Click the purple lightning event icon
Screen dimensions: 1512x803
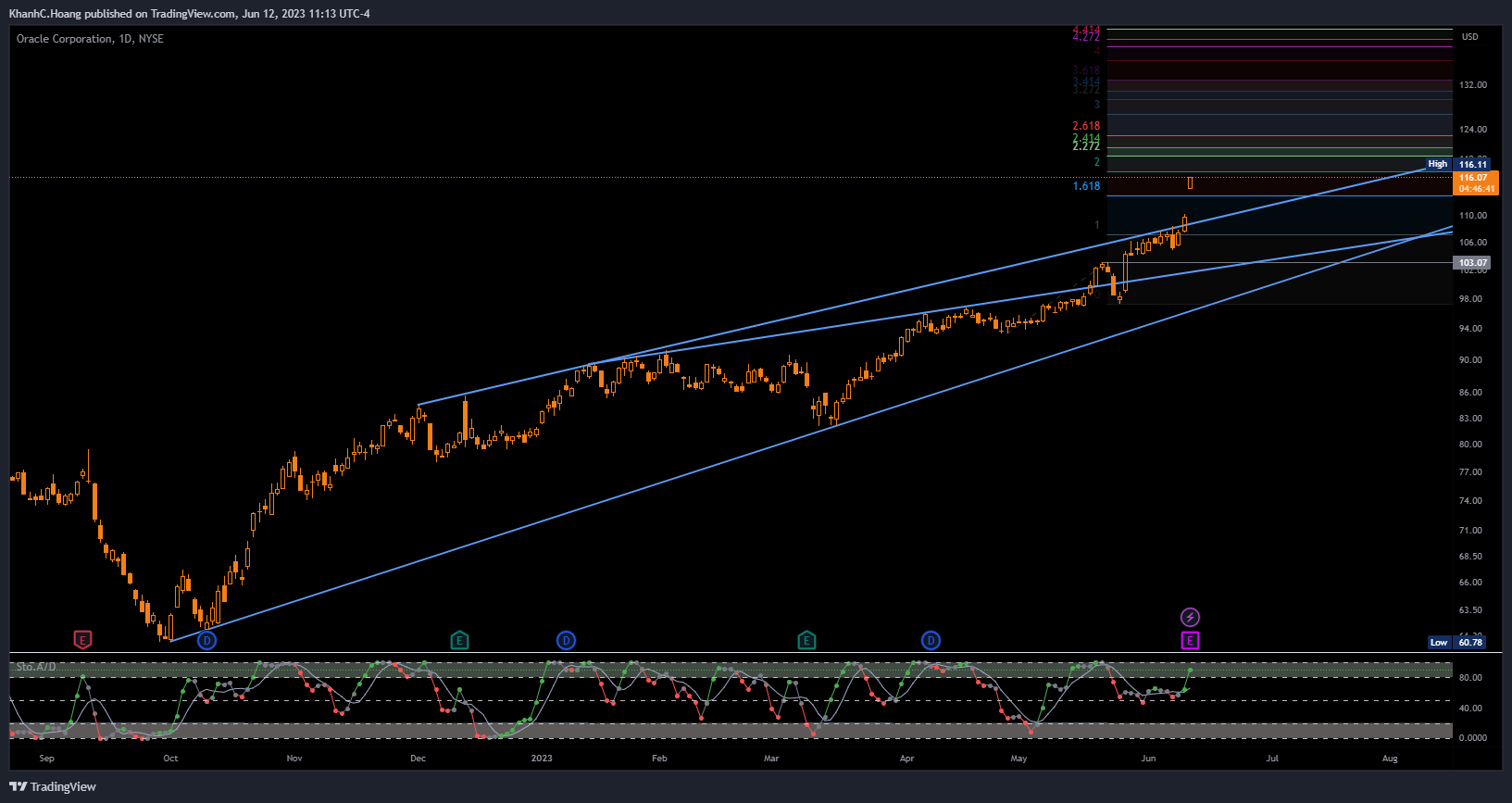coord(1190,617)
